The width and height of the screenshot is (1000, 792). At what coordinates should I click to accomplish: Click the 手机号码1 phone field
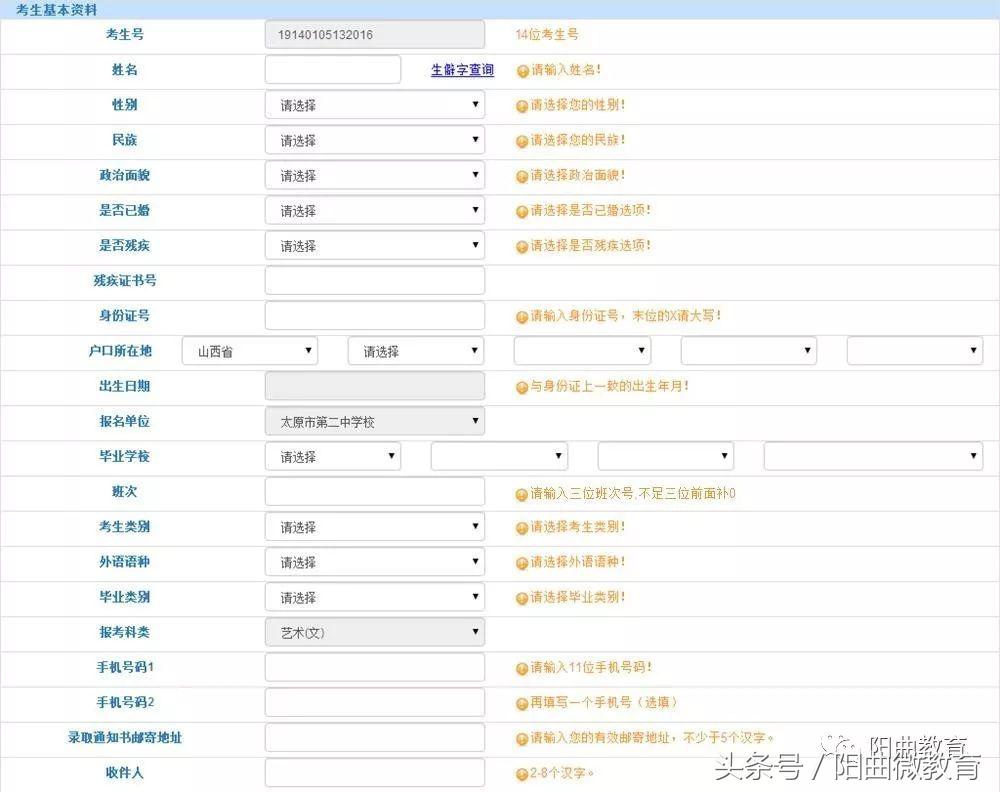(374, 666)
